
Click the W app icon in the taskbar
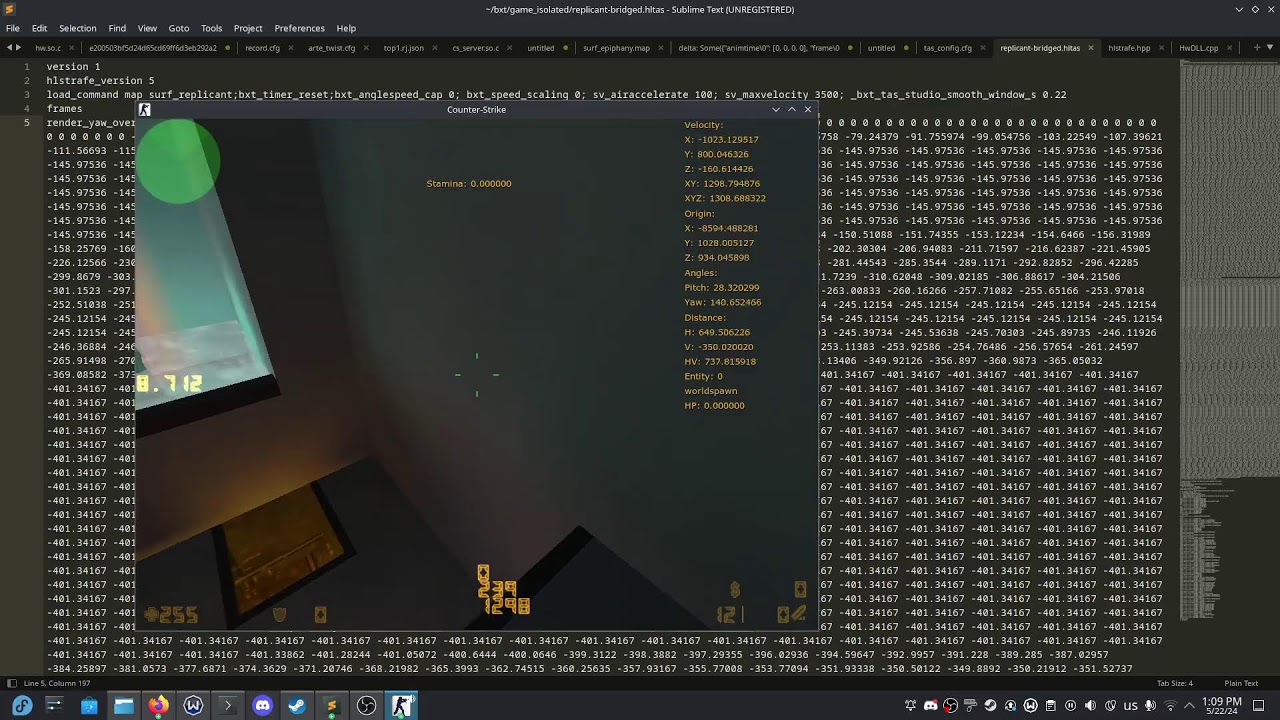193,705
